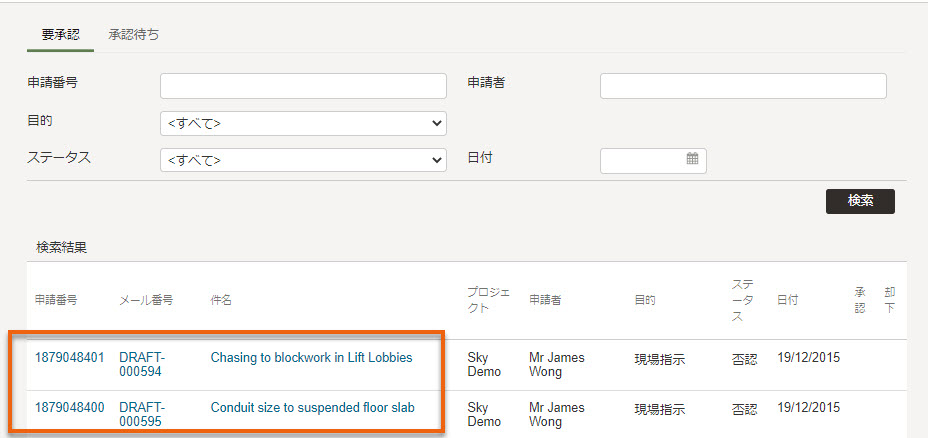928x438 pixels.
Task: Sort by 件名 column header
Action: point(221,300)
